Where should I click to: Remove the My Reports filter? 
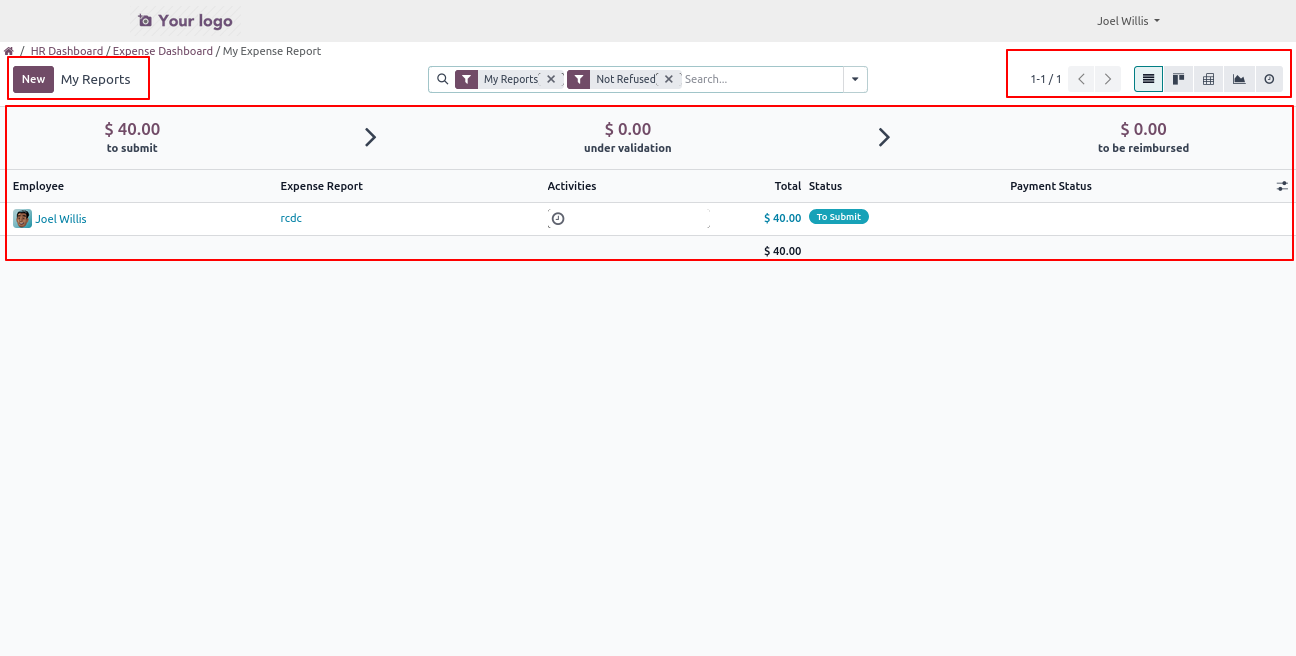point(551,79)
